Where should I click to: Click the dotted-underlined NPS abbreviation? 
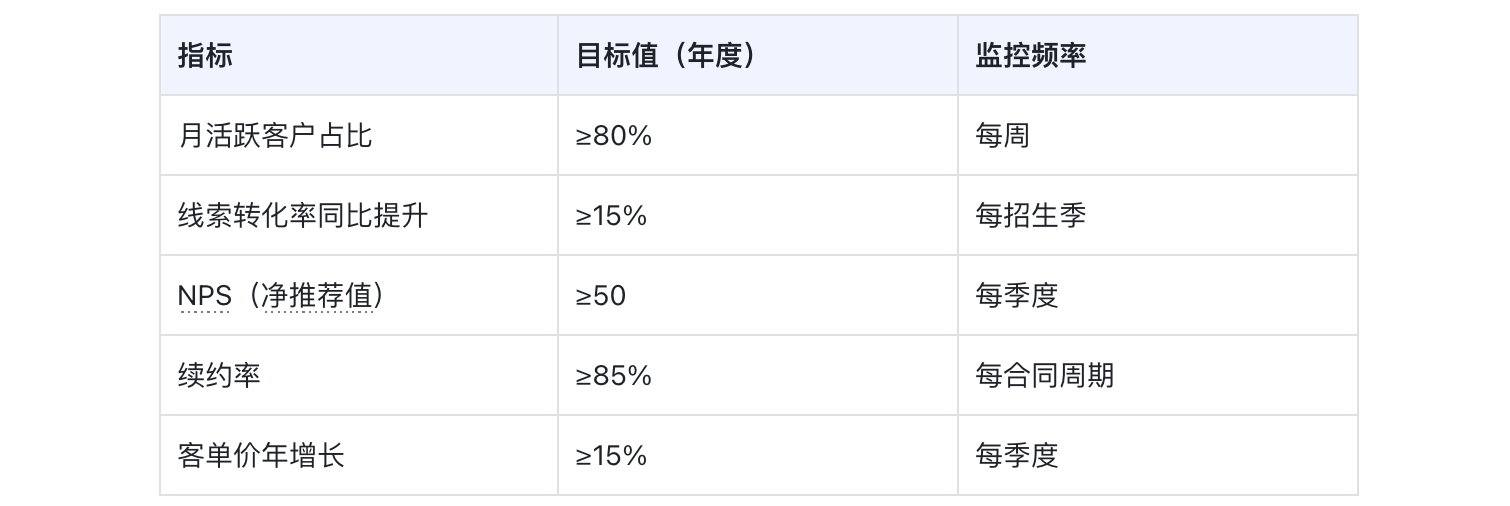205,296
